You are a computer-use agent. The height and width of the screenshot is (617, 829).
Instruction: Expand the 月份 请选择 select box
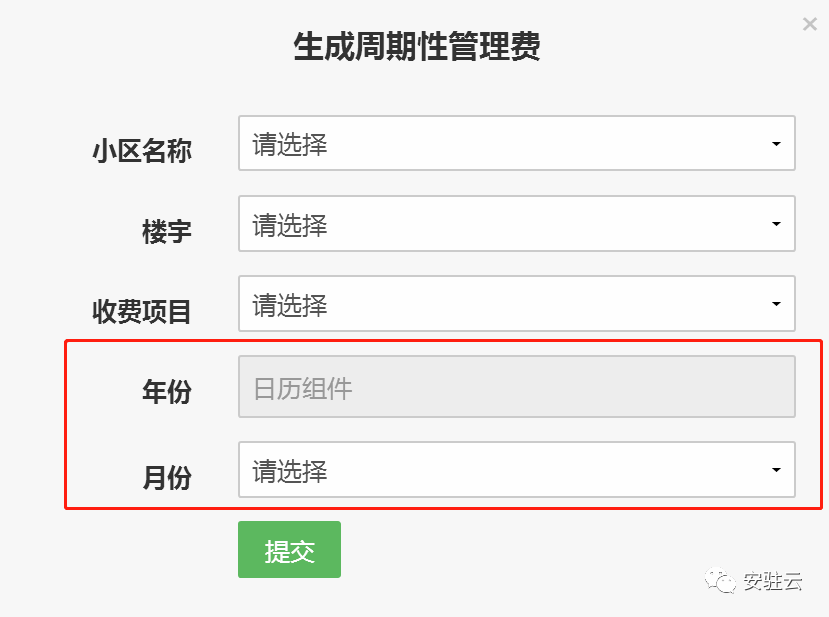[x=517, y=469]
